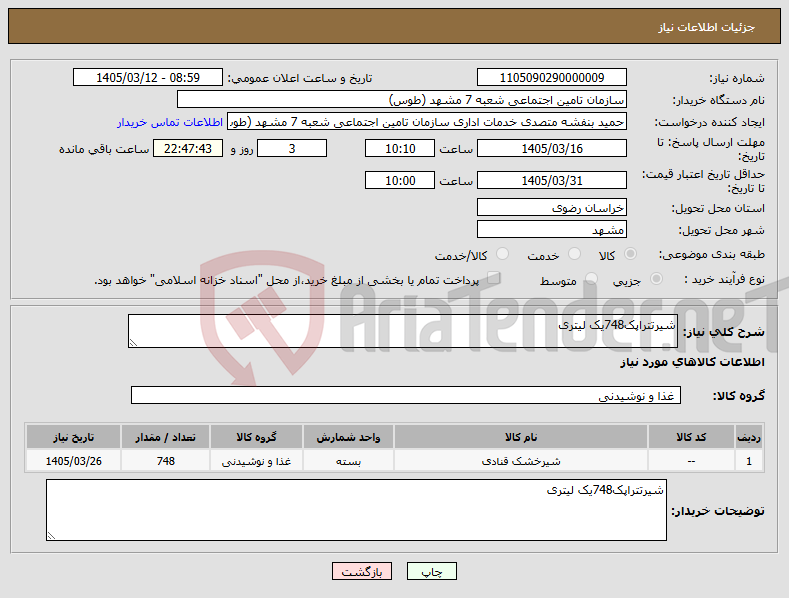Click the تاریخ نیاز column header
Screen dimensions: 789x598
pos(73,437)
